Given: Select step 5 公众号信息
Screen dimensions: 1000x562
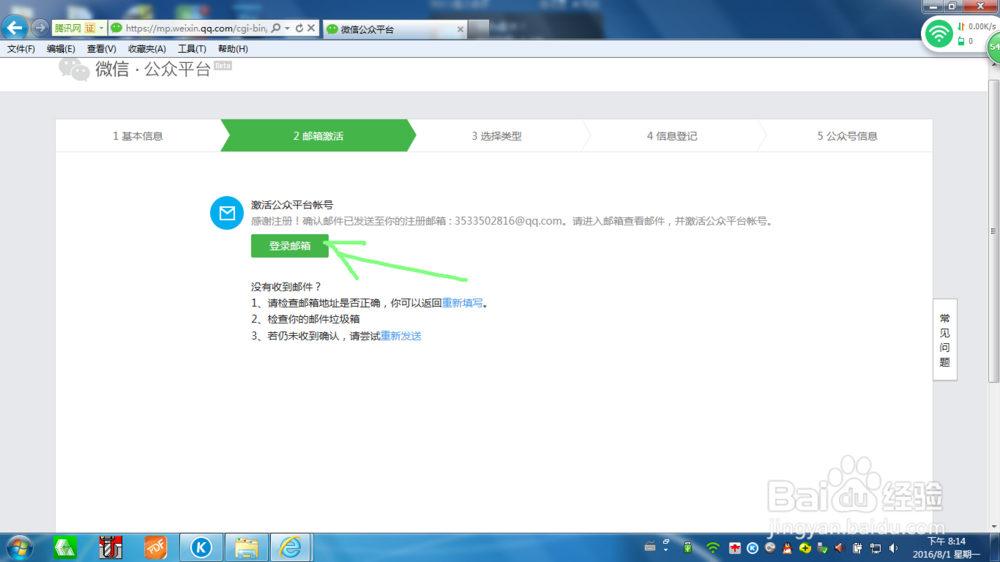Looking at the screenshot, I should (847, 136).
